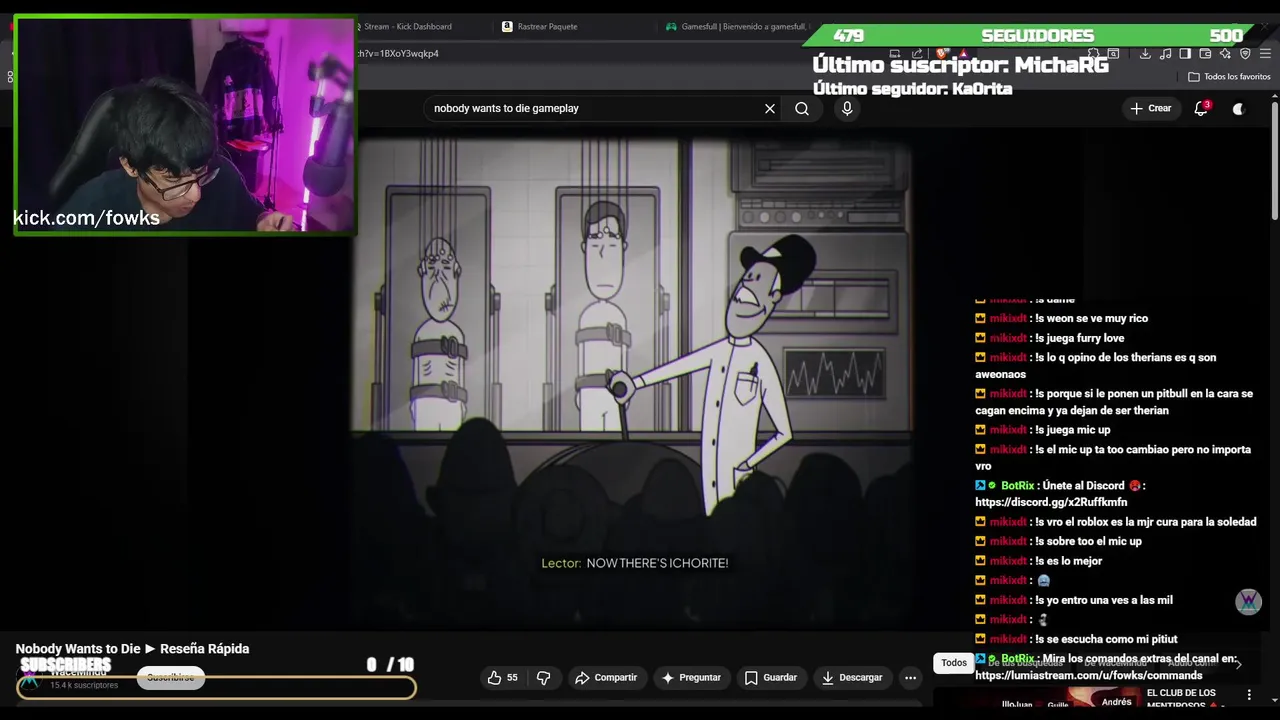Toggle the browser sidebar panel icon

pyautogui.click(x=1185, y=53)
